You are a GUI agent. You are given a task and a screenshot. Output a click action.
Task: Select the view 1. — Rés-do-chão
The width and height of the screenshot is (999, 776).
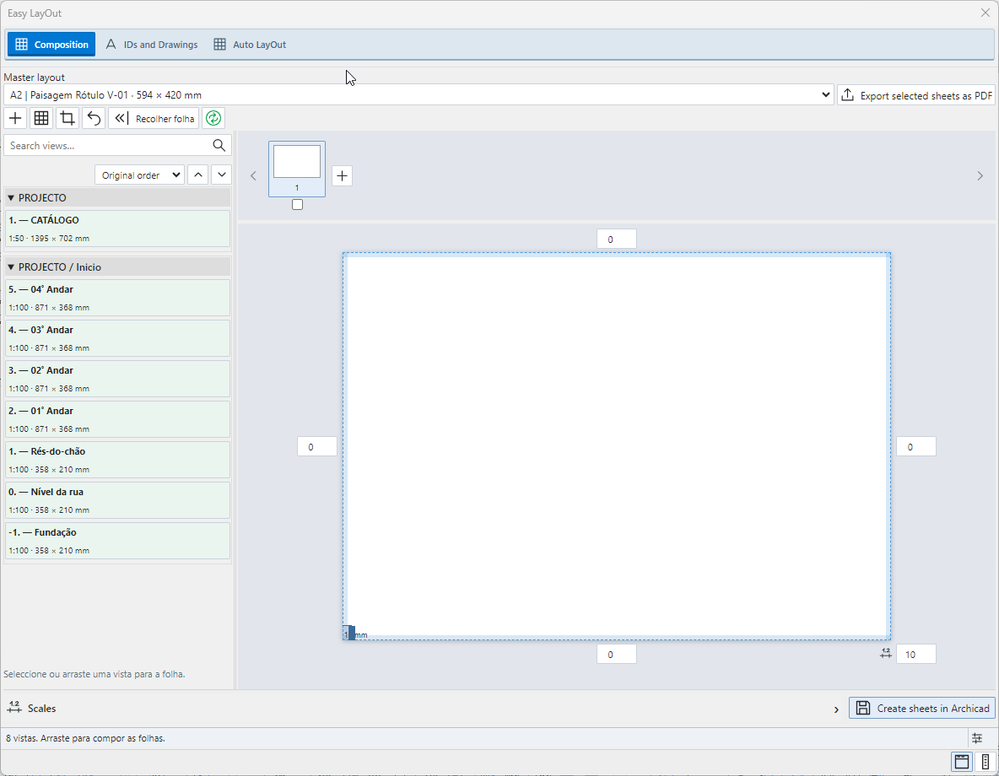click(117, 460)
